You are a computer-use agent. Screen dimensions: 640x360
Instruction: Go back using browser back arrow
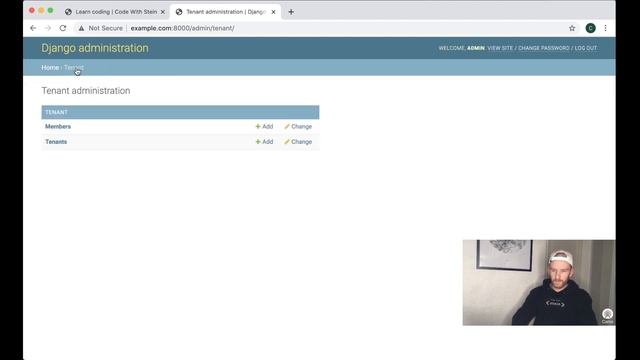coord(33,28)
